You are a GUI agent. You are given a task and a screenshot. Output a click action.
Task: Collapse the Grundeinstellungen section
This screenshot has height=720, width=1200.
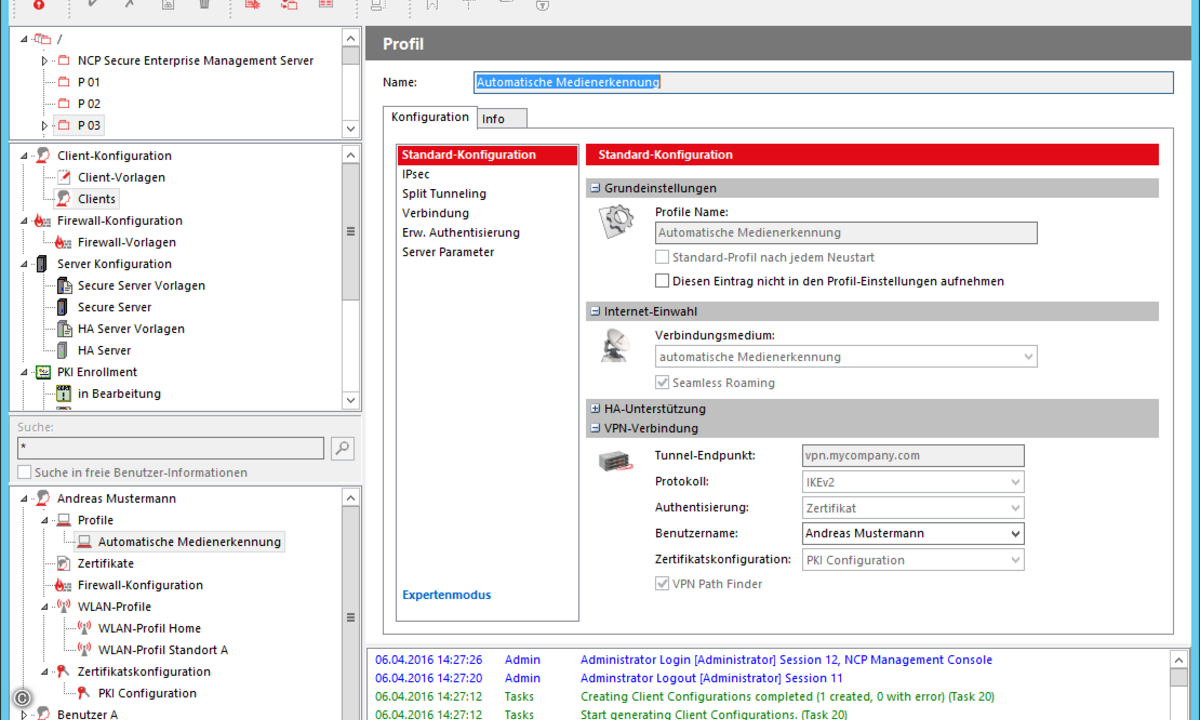[x=595, y=188]
